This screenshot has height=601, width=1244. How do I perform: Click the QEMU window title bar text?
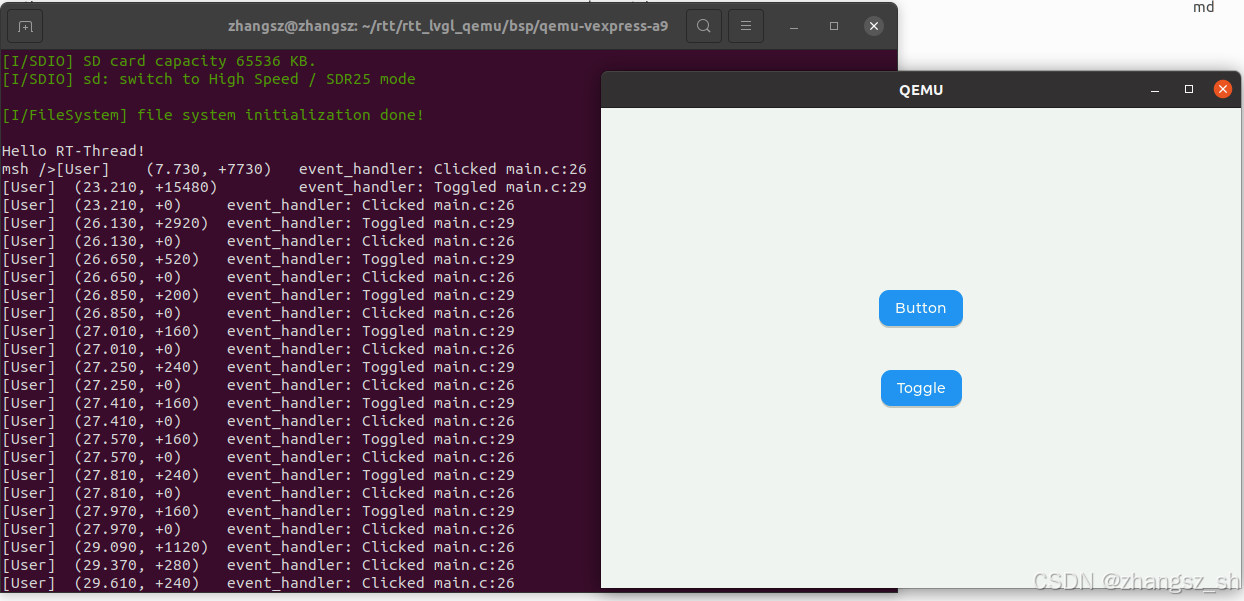point(921,90)
